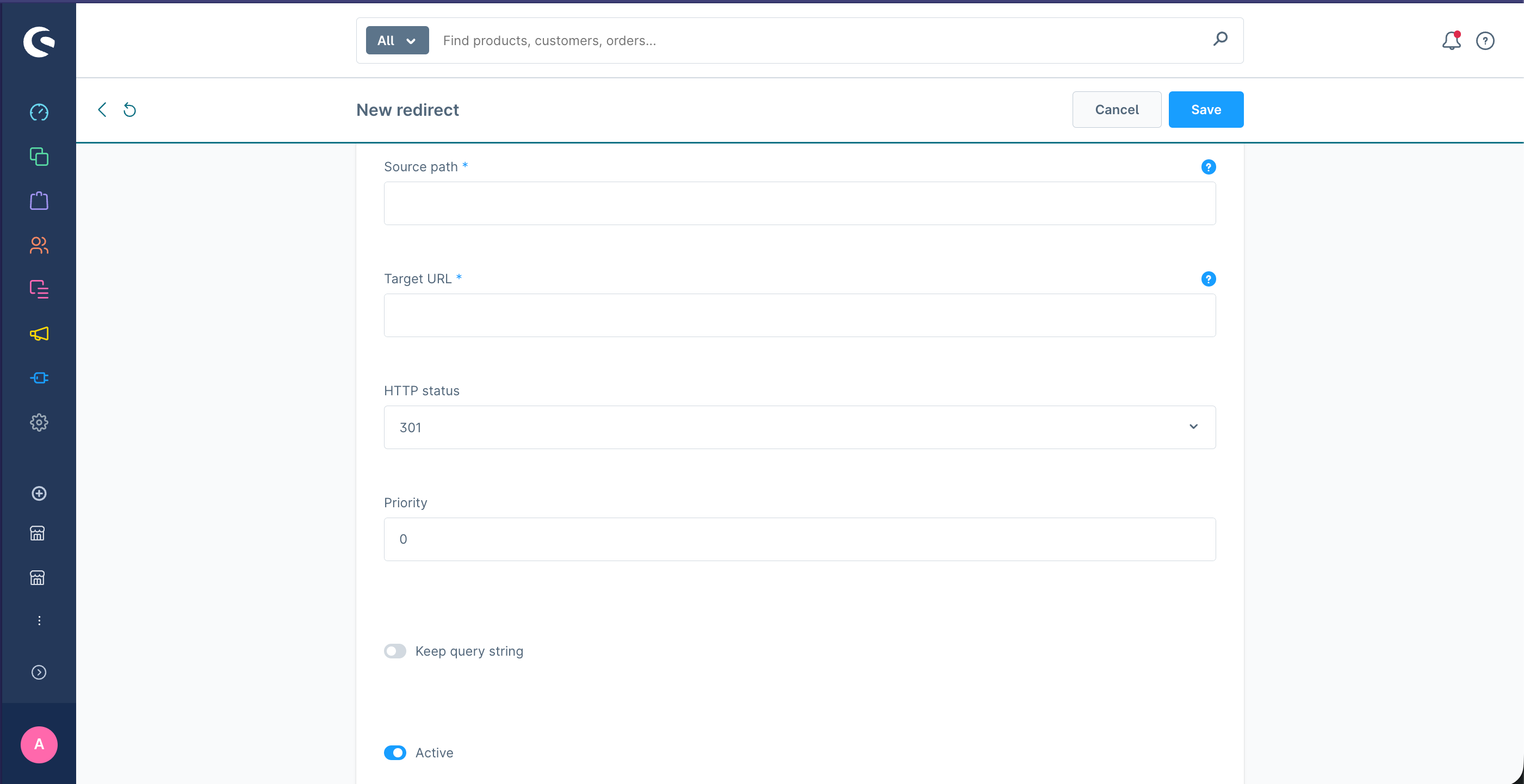
Task: Open the All search scope dropdown
Action: (x=397, y=40)
